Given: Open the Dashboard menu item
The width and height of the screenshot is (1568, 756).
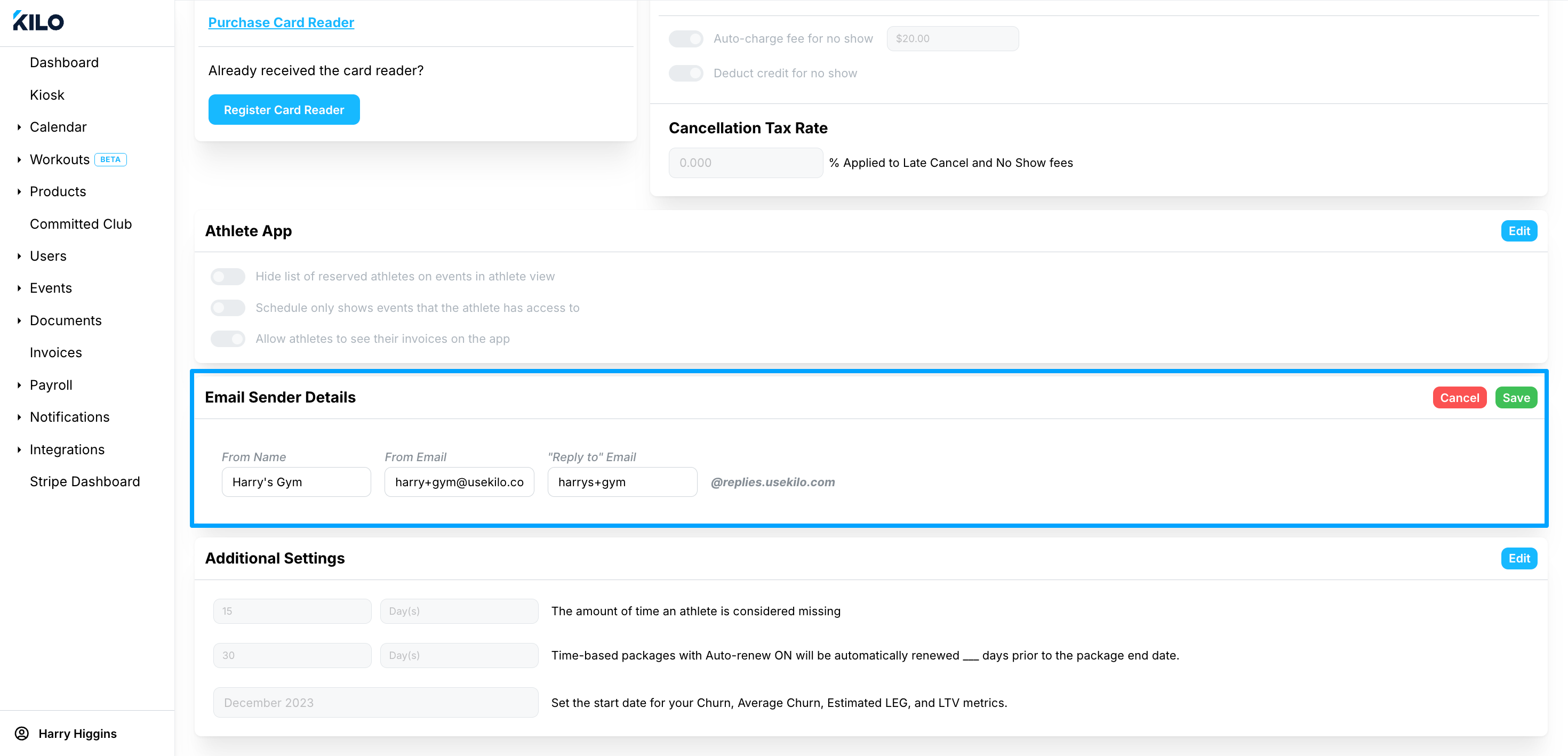Looking at the screenshot, I should [64, 63].
